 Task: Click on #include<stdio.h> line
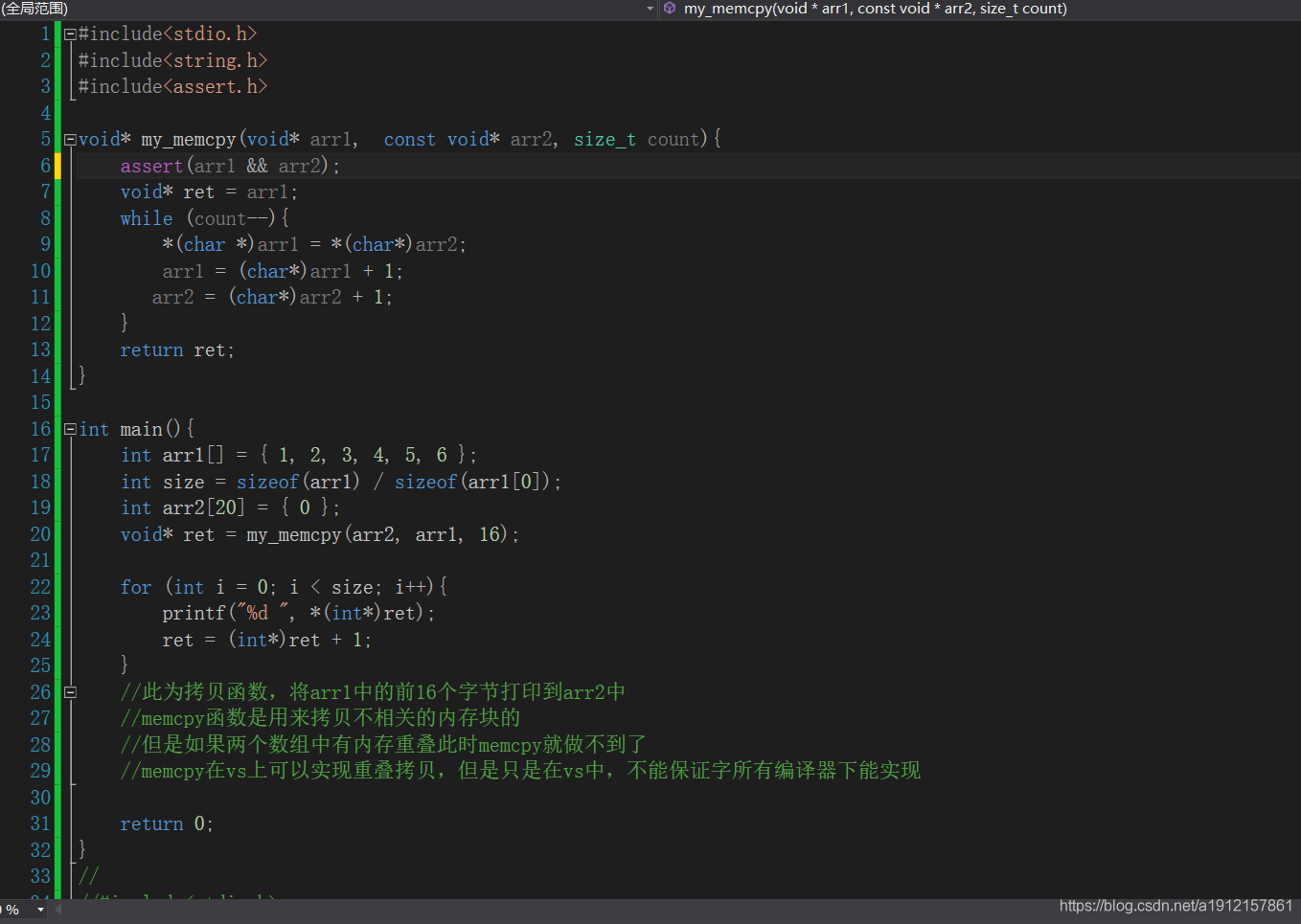pos(168,34)
